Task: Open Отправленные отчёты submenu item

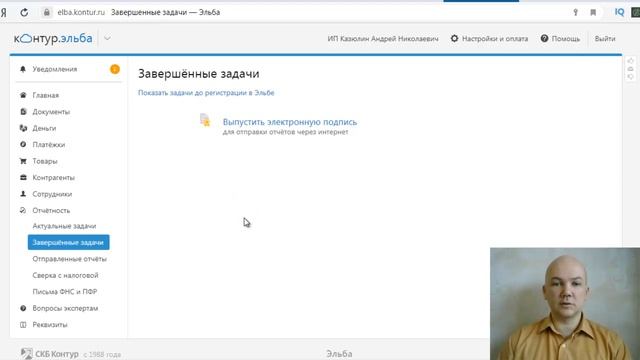Action: pos(69,259)
